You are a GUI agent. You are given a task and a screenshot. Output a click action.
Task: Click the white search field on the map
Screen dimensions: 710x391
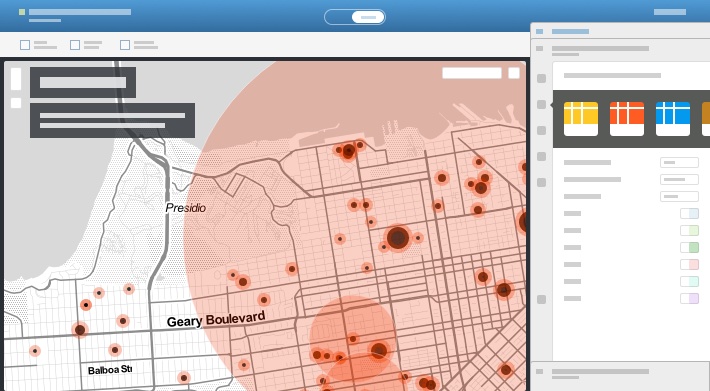coord(472,73)
